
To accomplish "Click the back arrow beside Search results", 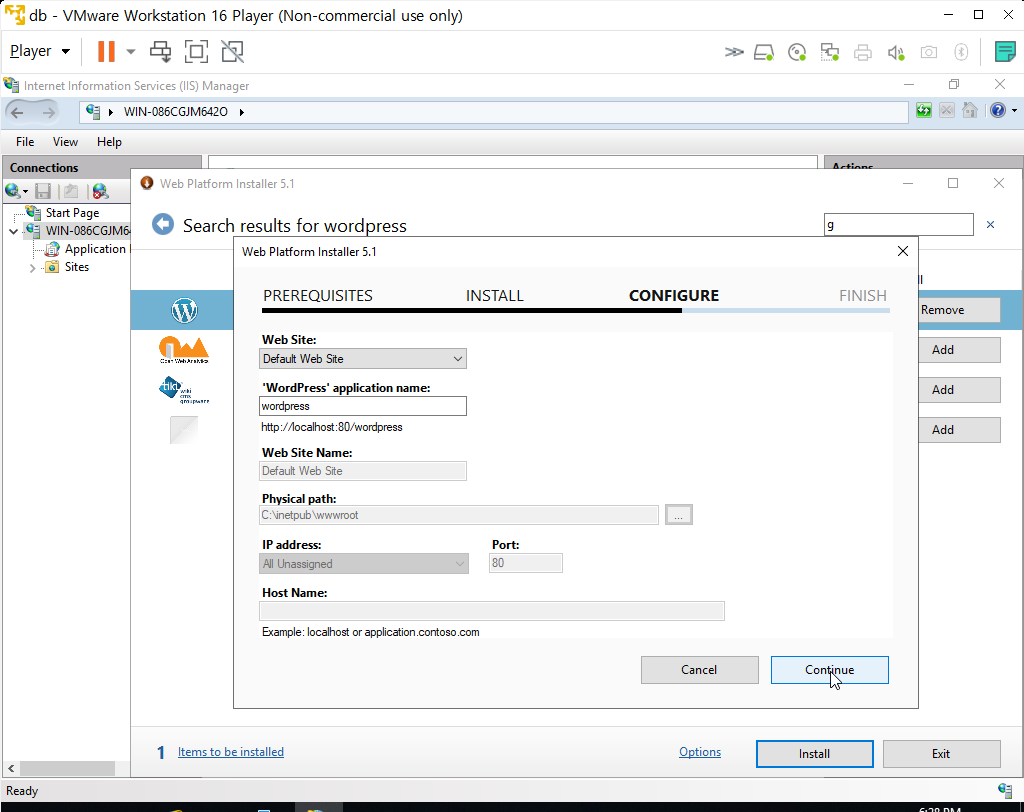I will click(x=163, y=225).
